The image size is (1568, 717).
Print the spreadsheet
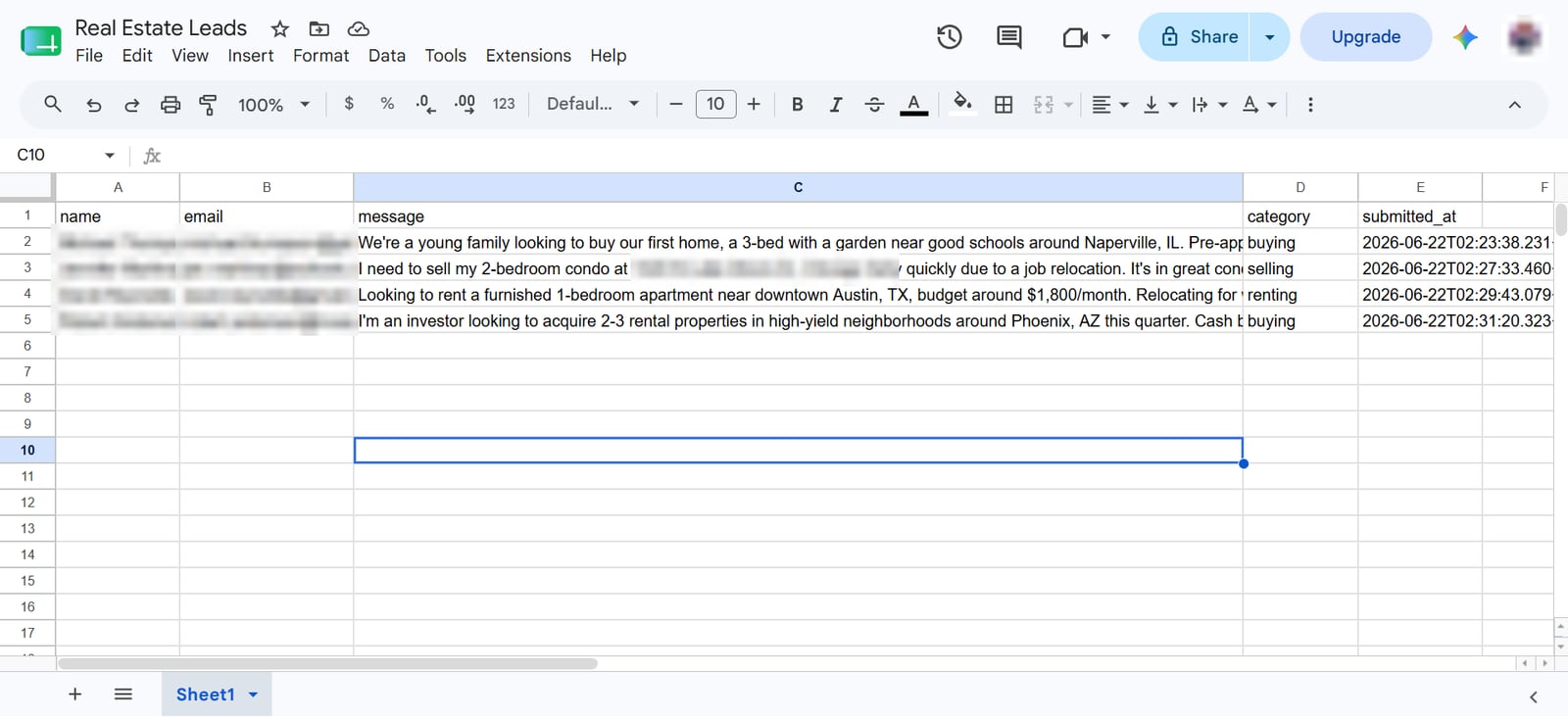tap(171, 105)
